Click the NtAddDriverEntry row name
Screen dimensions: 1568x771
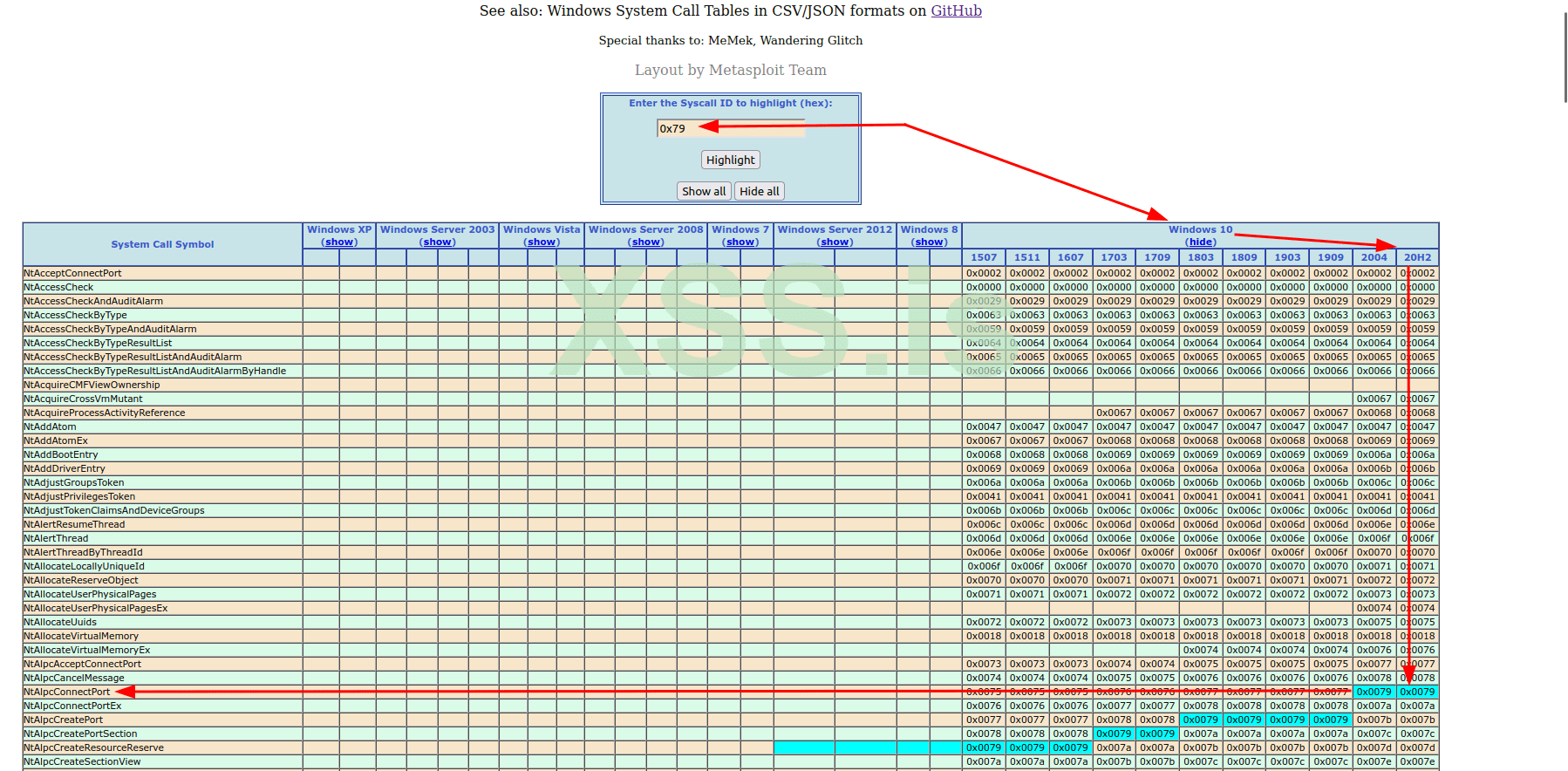(x=65, y=468)
